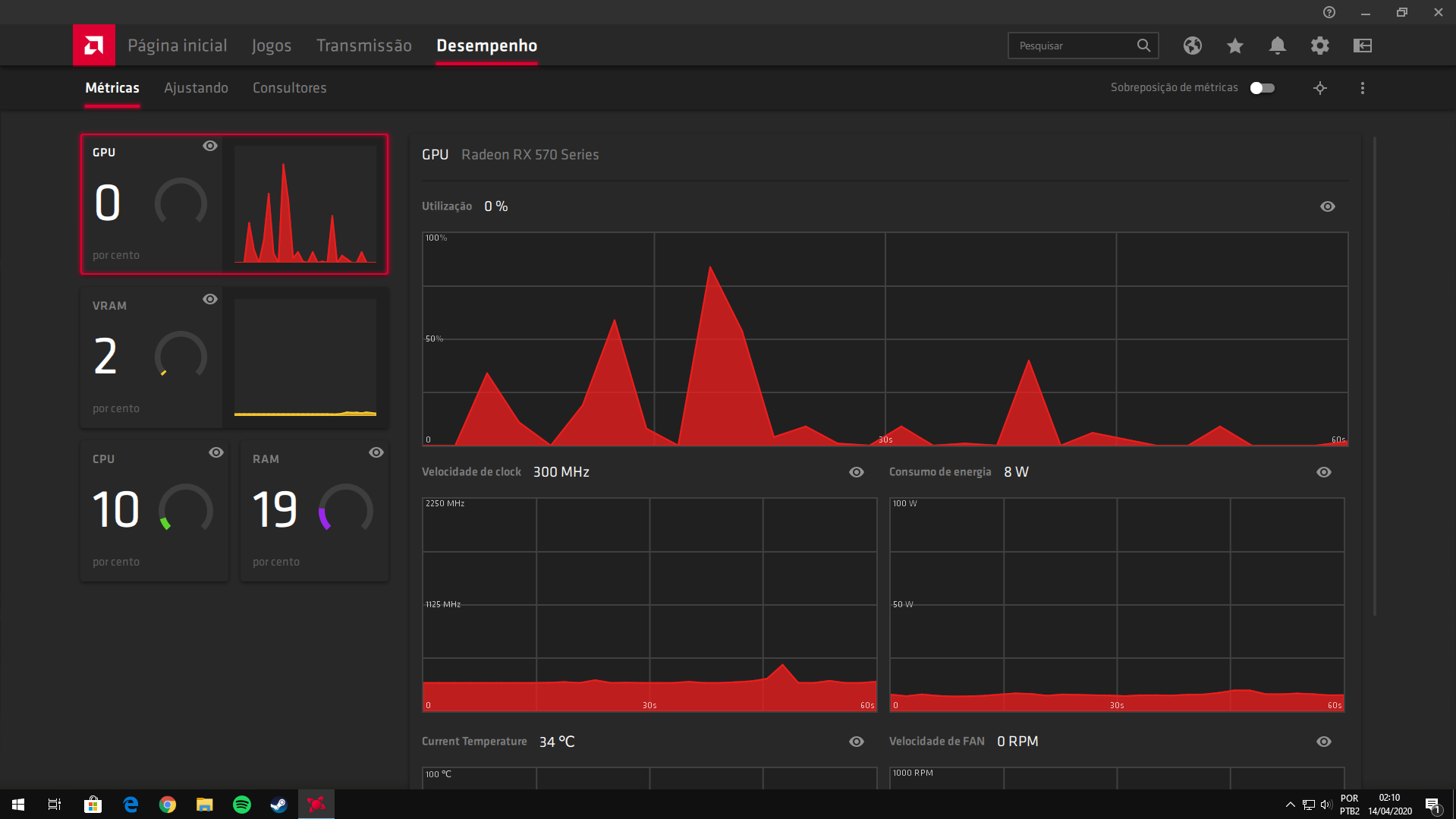Viewport: 1456px width, 819px height.
Task: Switch to Ajustando sub-tab
Action: click(196, 88)
